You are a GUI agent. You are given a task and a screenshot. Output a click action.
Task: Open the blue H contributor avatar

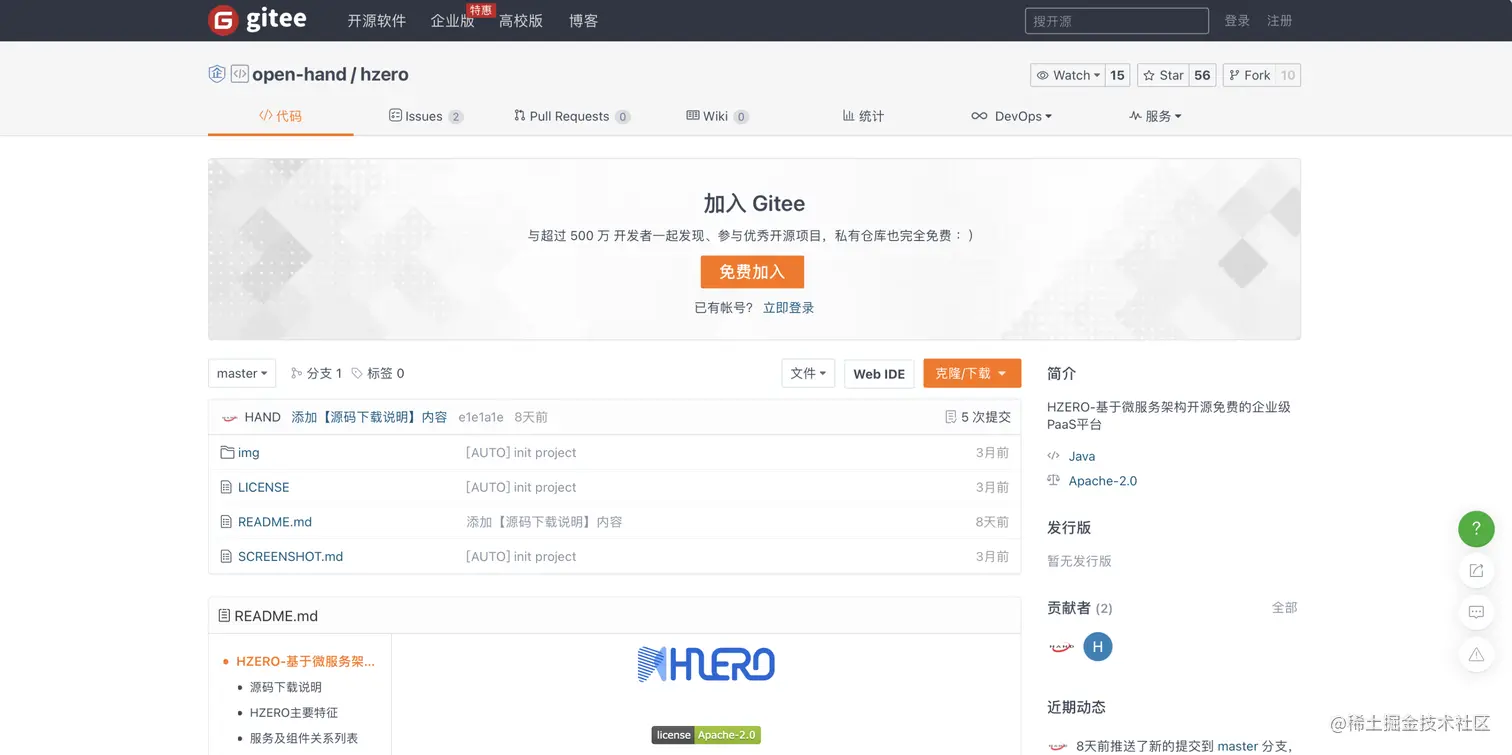[x=1098, y=646]
